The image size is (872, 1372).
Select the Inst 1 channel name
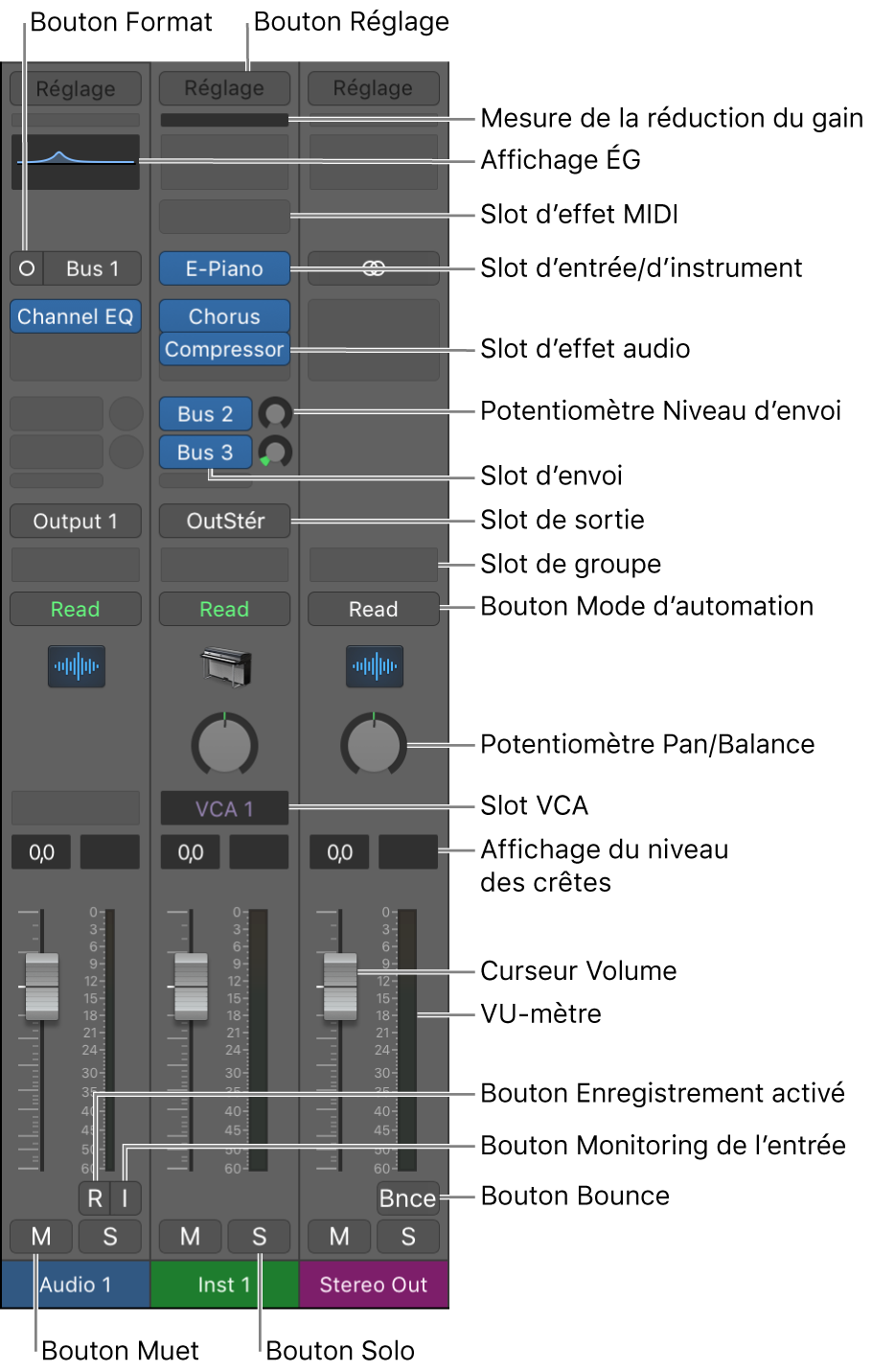(x=224, y=1285)
